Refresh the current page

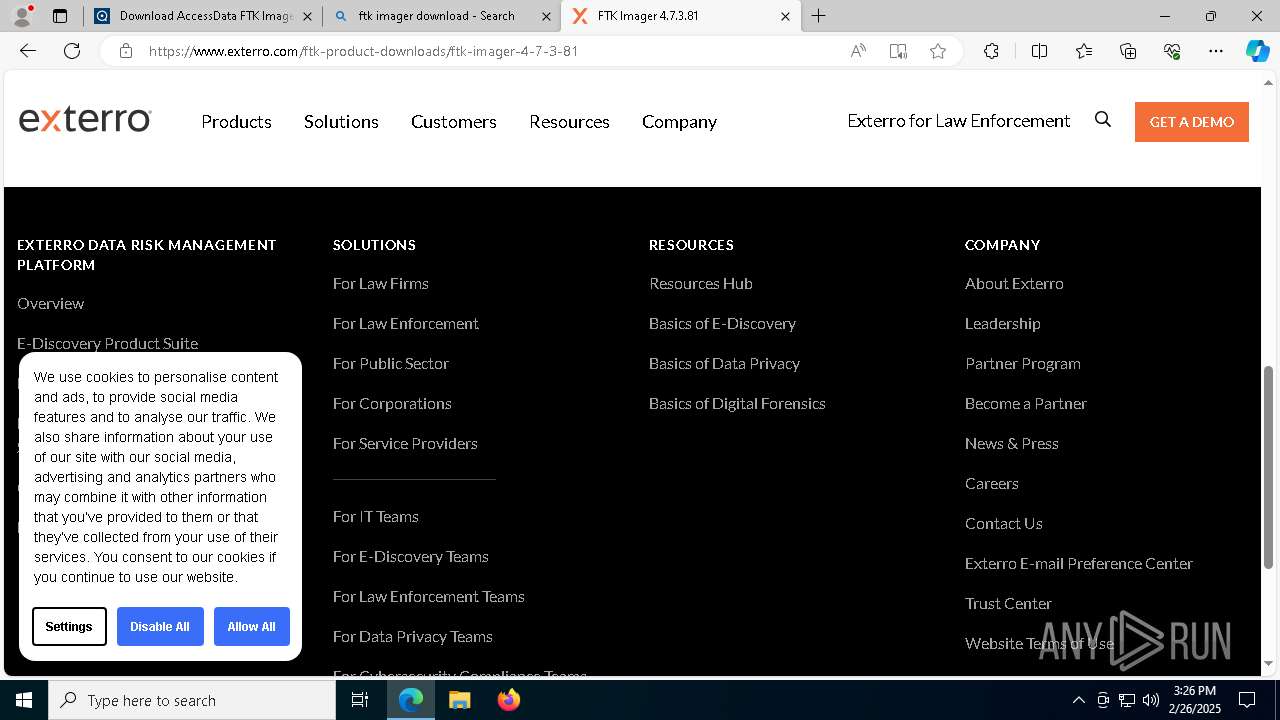pyautogui.click(x=72, y=51)
